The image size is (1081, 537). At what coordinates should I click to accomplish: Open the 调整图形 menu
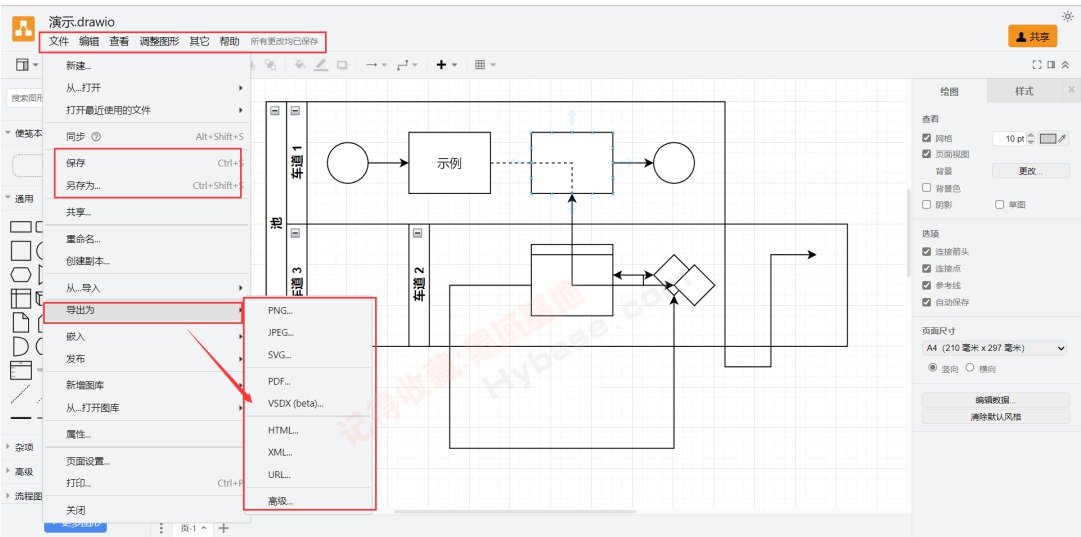coord(159,41)
